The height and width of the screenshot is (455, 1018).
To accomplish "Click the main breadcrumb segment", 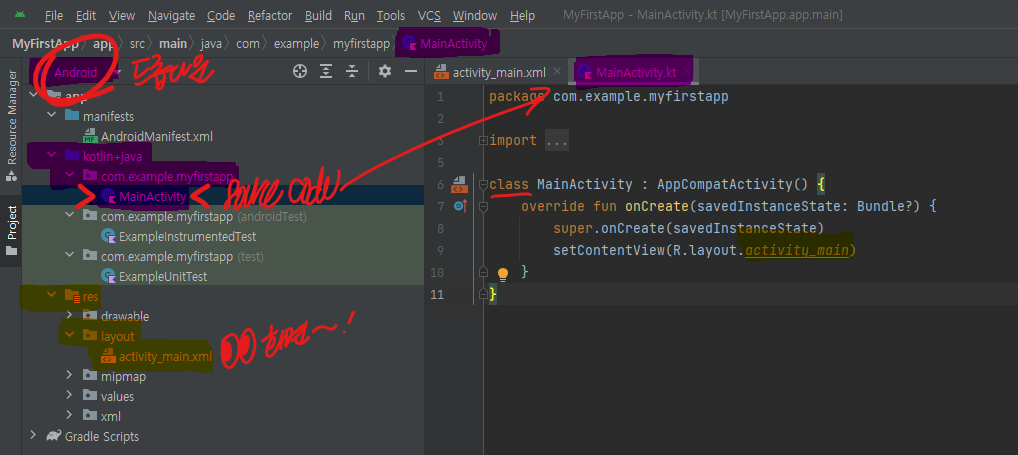I will point(173,44).
